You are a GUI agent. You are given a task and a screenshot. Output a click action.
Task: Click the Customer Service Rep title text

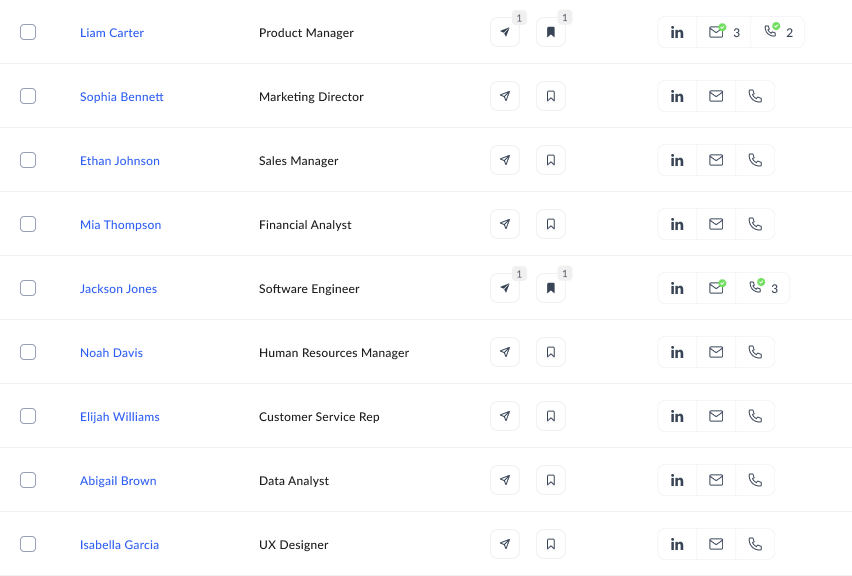[319, 417]
